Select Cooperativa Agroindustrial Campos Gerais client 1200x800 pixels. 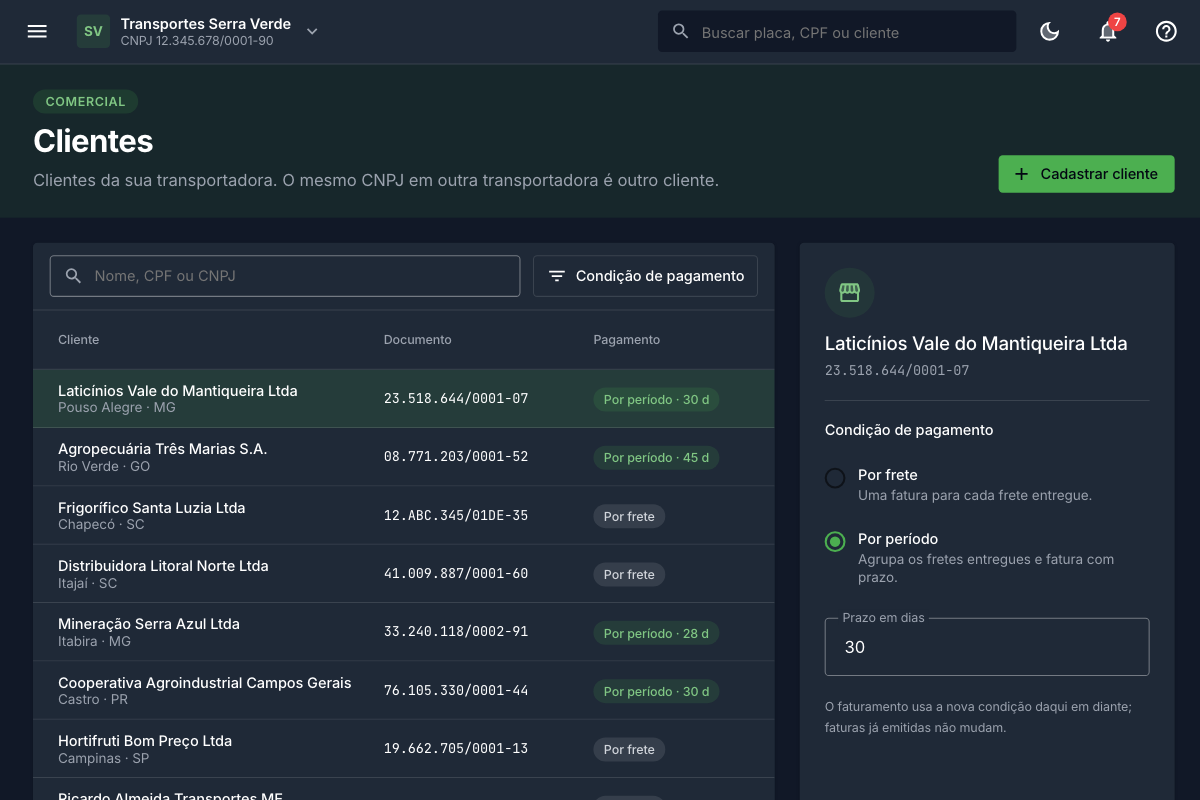coord(403,691)
